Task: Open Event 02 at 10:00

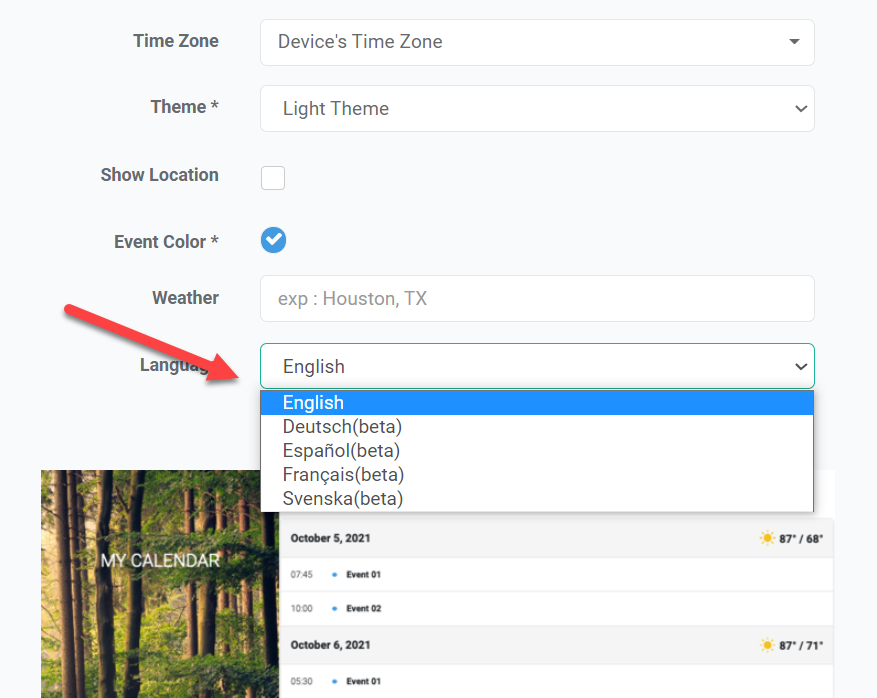Action: (x=363, y=608)
